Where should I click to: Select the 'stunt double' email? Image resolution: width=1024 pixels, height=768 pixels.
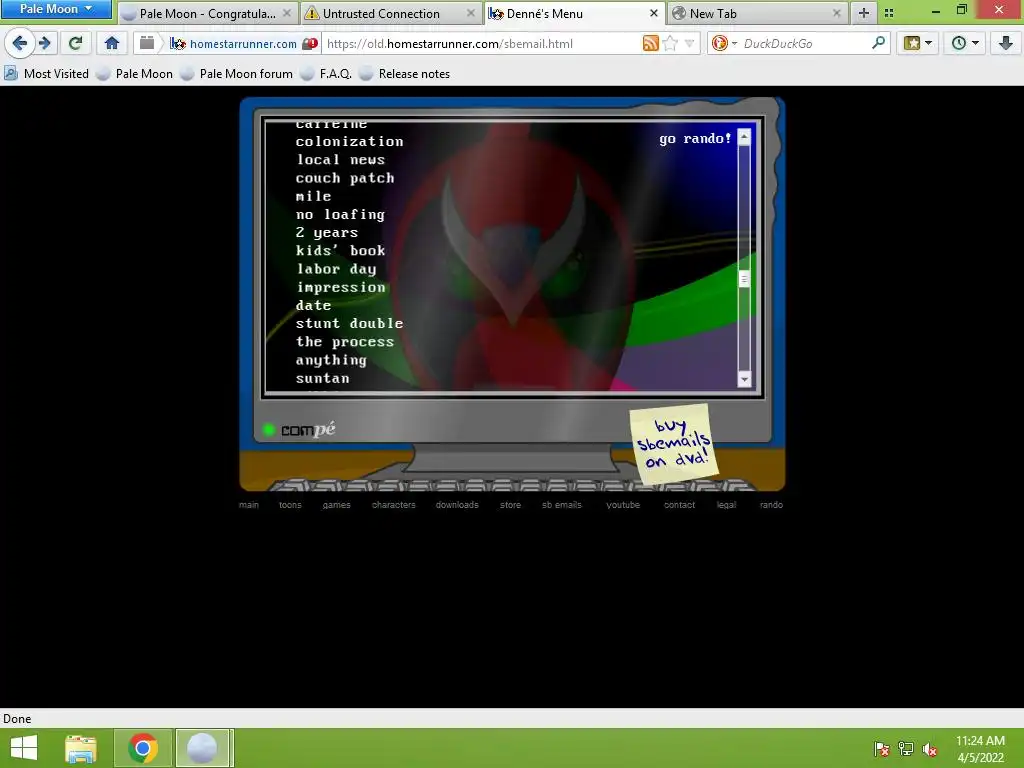(349, 324)
